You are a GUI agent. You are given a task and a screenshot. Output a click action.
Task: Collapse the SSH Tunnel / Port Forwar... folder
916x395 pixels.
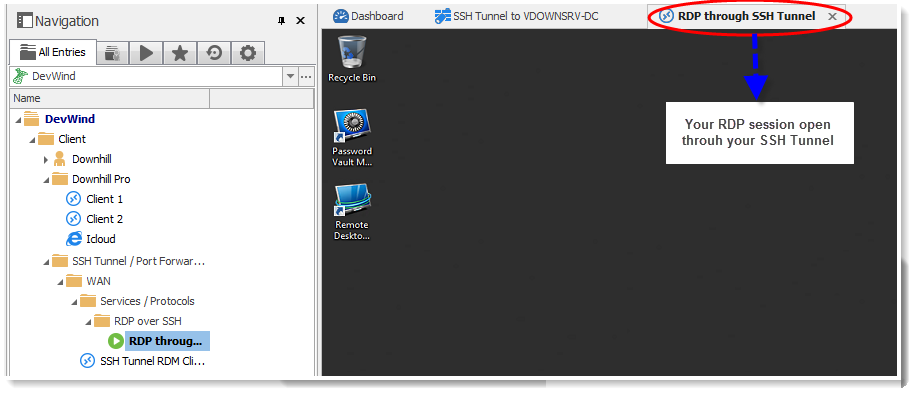point(47,261)
